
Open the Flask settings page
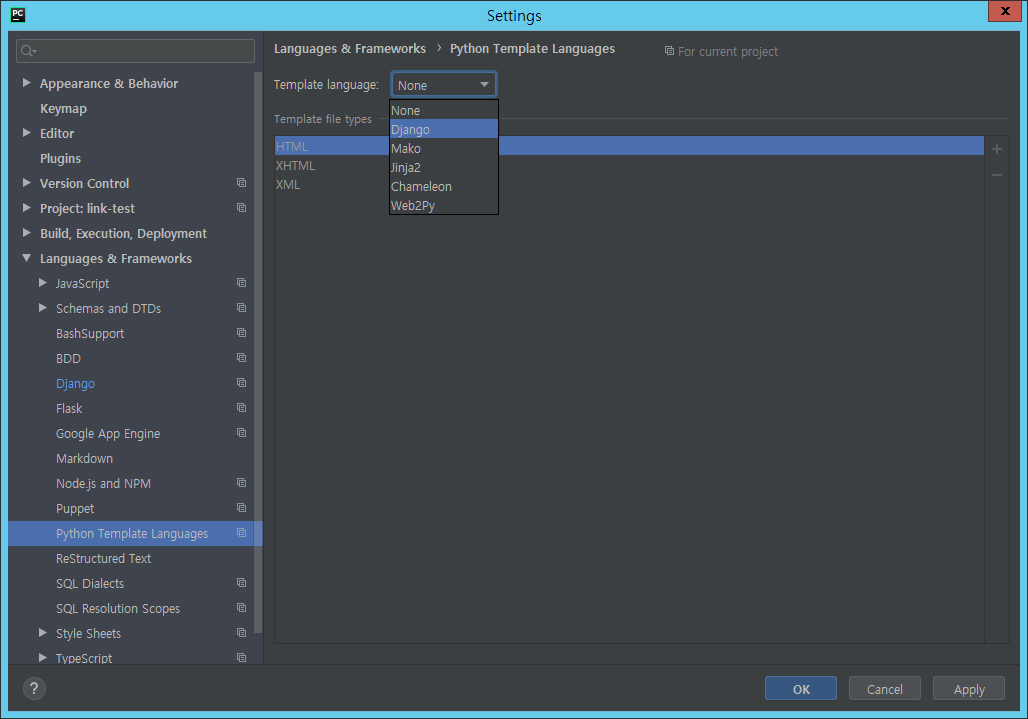tap(69, 408)
